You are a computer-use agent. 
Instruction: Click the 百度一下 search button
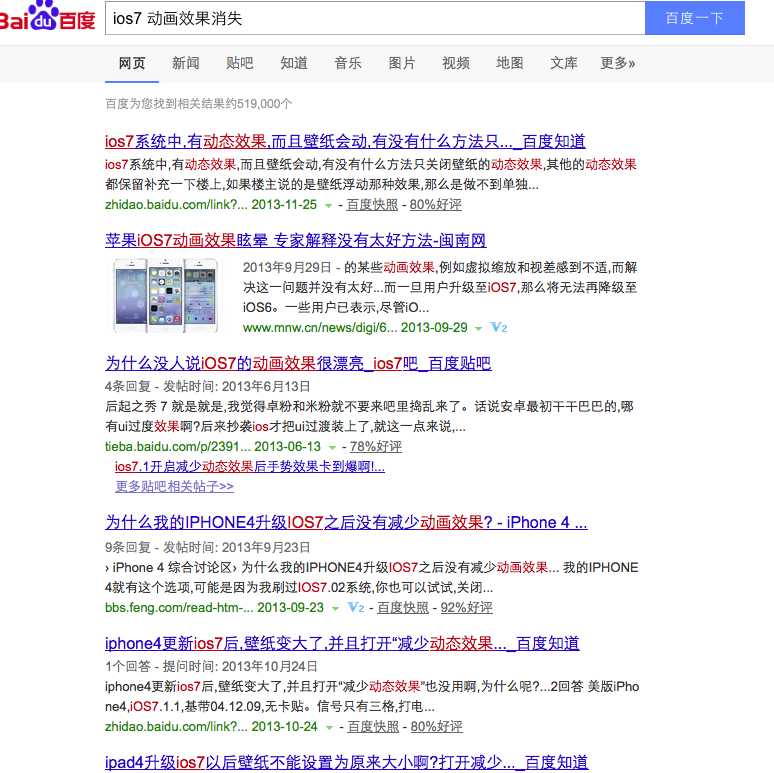[695, 18]
